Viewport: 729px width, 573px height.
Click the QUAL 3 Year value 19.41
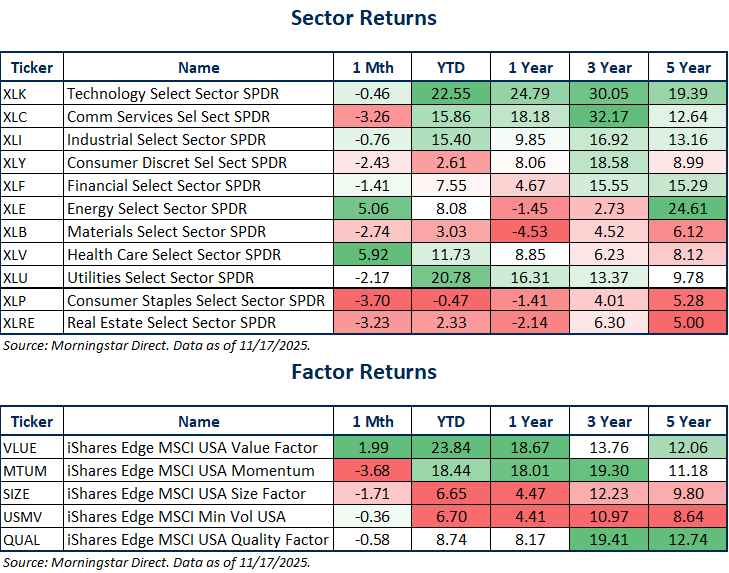pyautogui.click(x=606, y=540)
